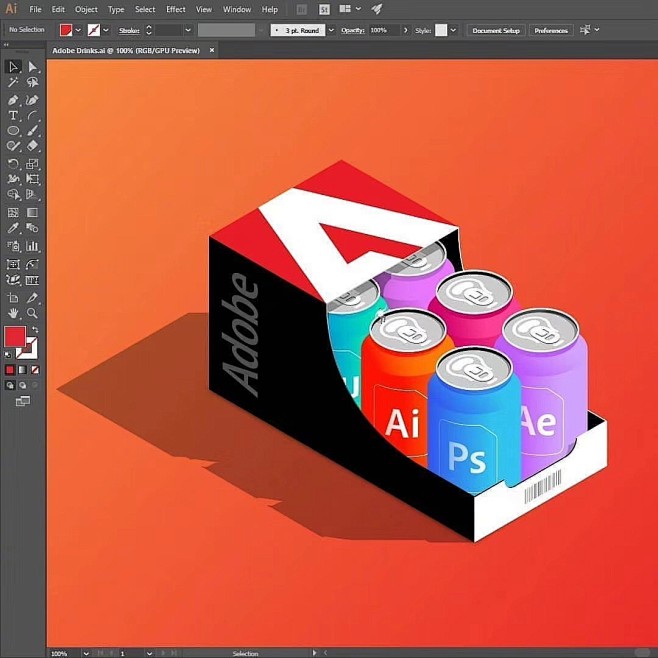The width and height of the screenshot is (658, 658).
Task: Click the Adobe Stock St icon
Action: [324, 9]
